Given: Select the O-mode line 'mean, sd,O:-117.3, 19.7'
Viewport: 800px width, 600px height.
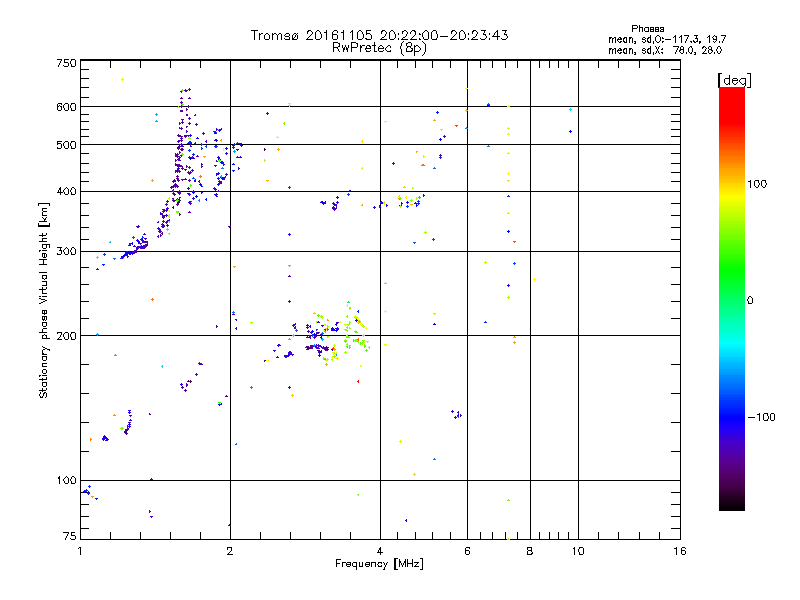Looking at the screenshot, I should pyautogui.click(x=667, y=39).
